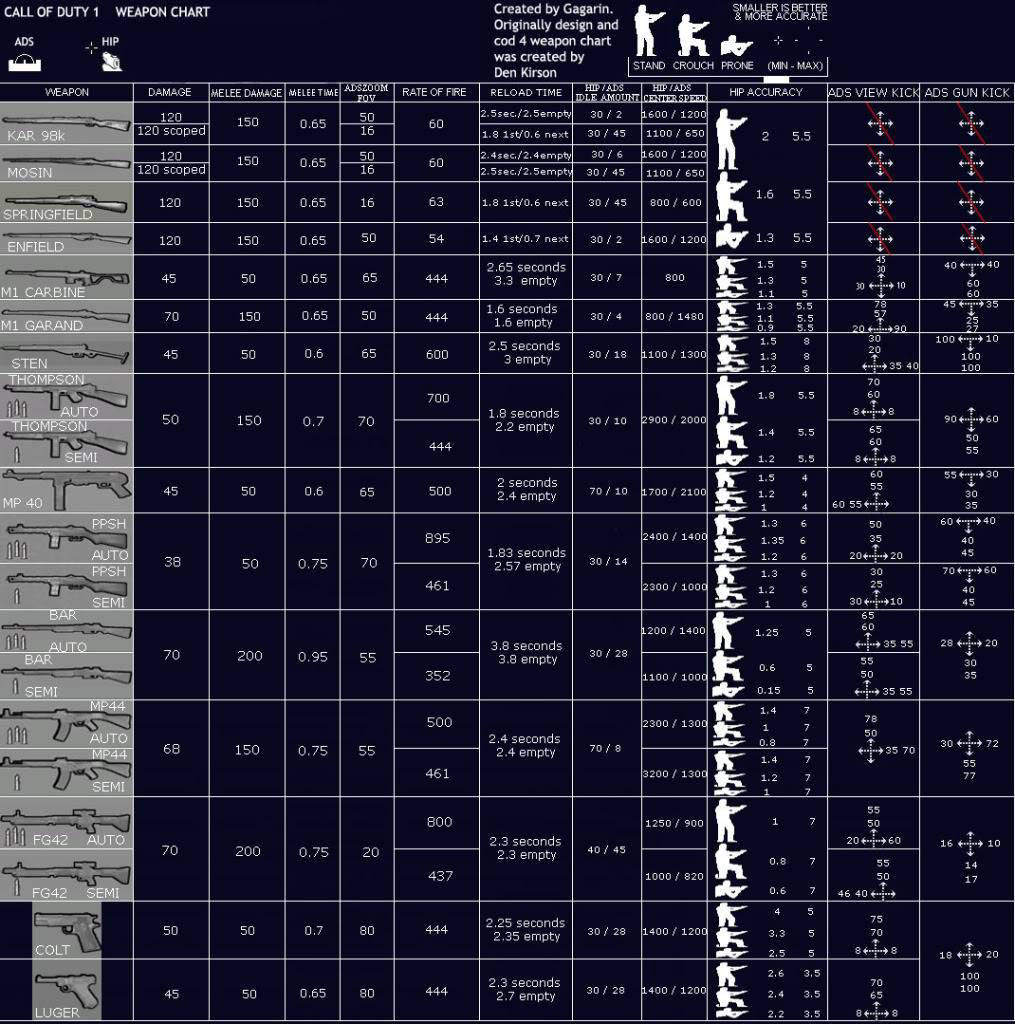Select PPSH auto rate of fire '895'
Image resolution: width=1015 pixels, height=1024 pixels.
click(438, 537)
